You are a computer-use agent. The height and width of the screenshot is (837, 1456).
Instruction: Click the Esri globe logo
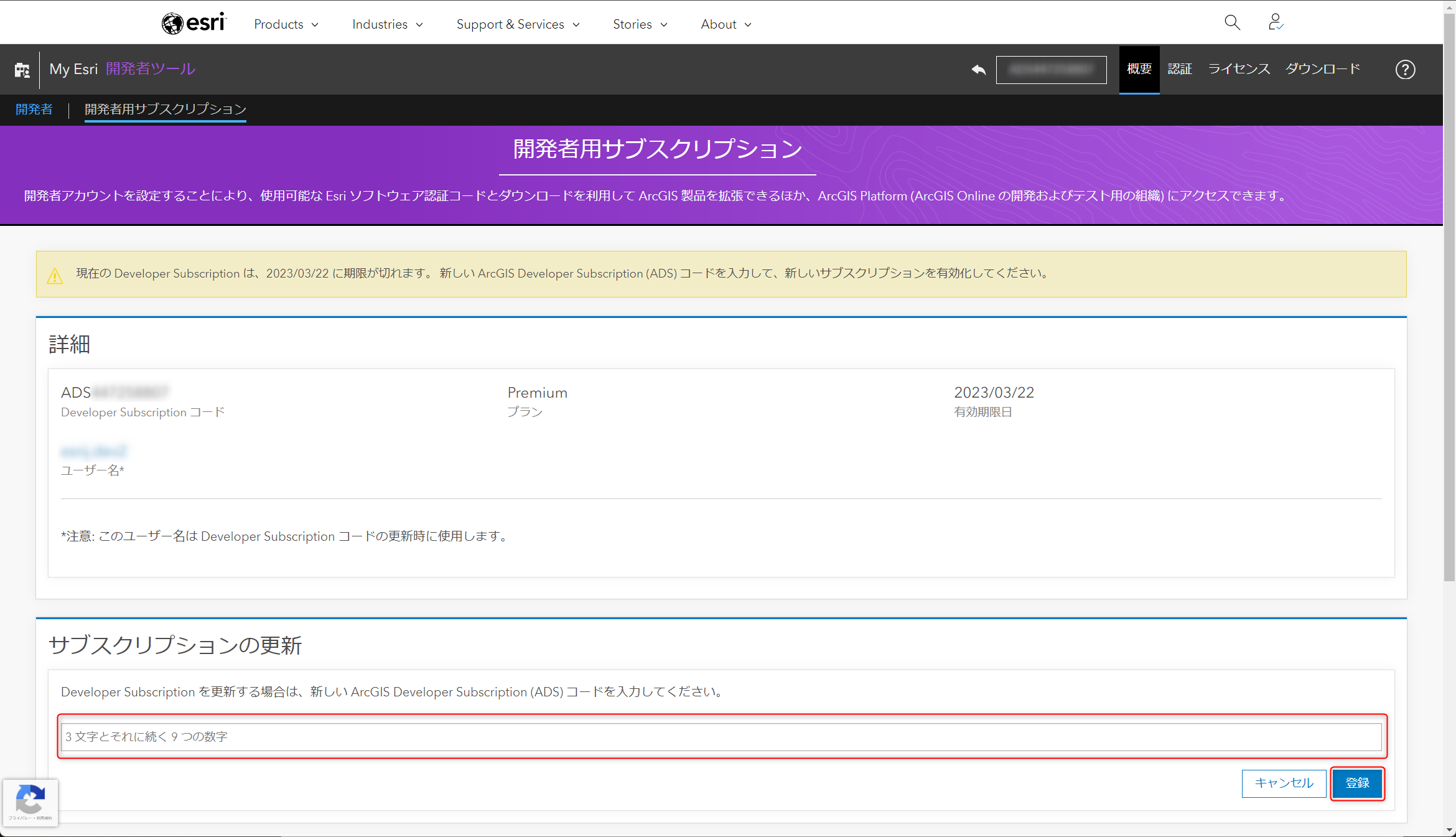pos(194,23)
